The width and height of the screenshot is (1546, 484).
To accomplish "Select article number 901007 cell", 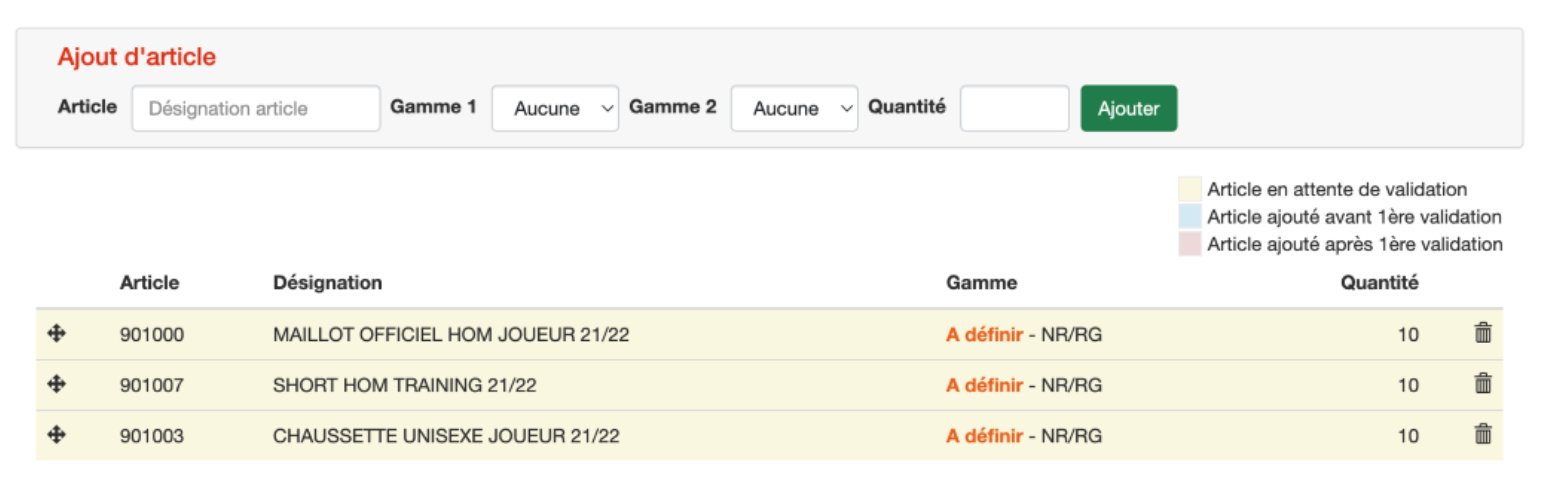I will click(x=152, y=385).
